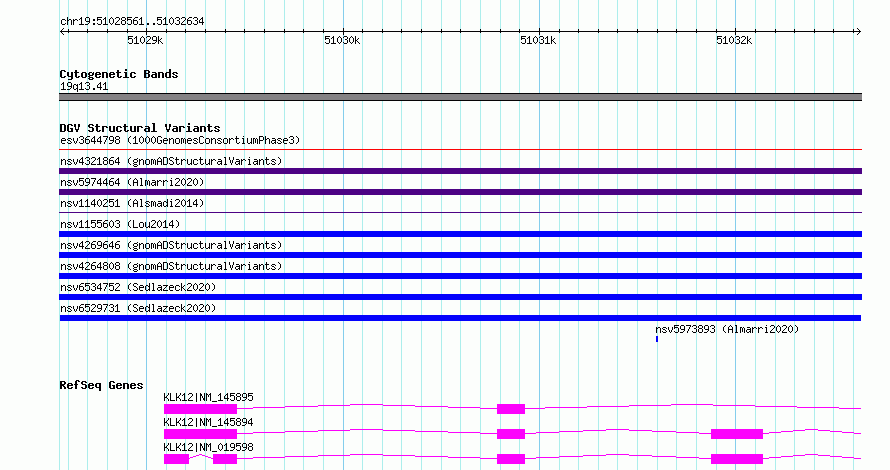Click the right arrow end of the ruler
The height and width of the screenshot is (470, 890).
[x=858, y=31]
